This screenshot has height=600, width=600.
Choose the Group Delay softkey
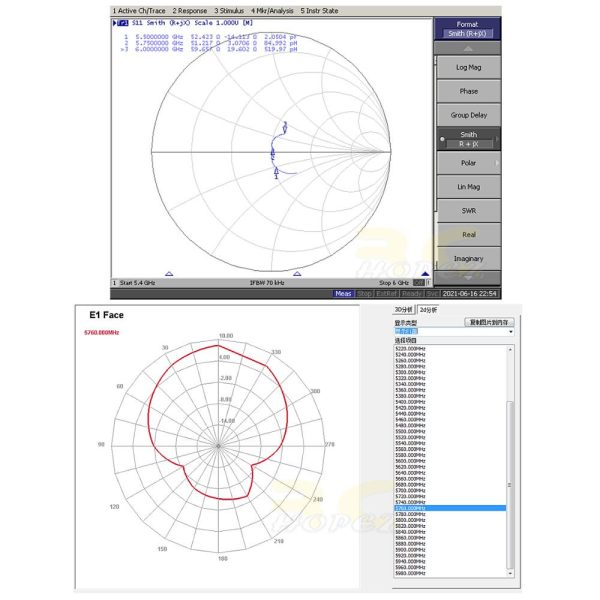tap(468, 115)
